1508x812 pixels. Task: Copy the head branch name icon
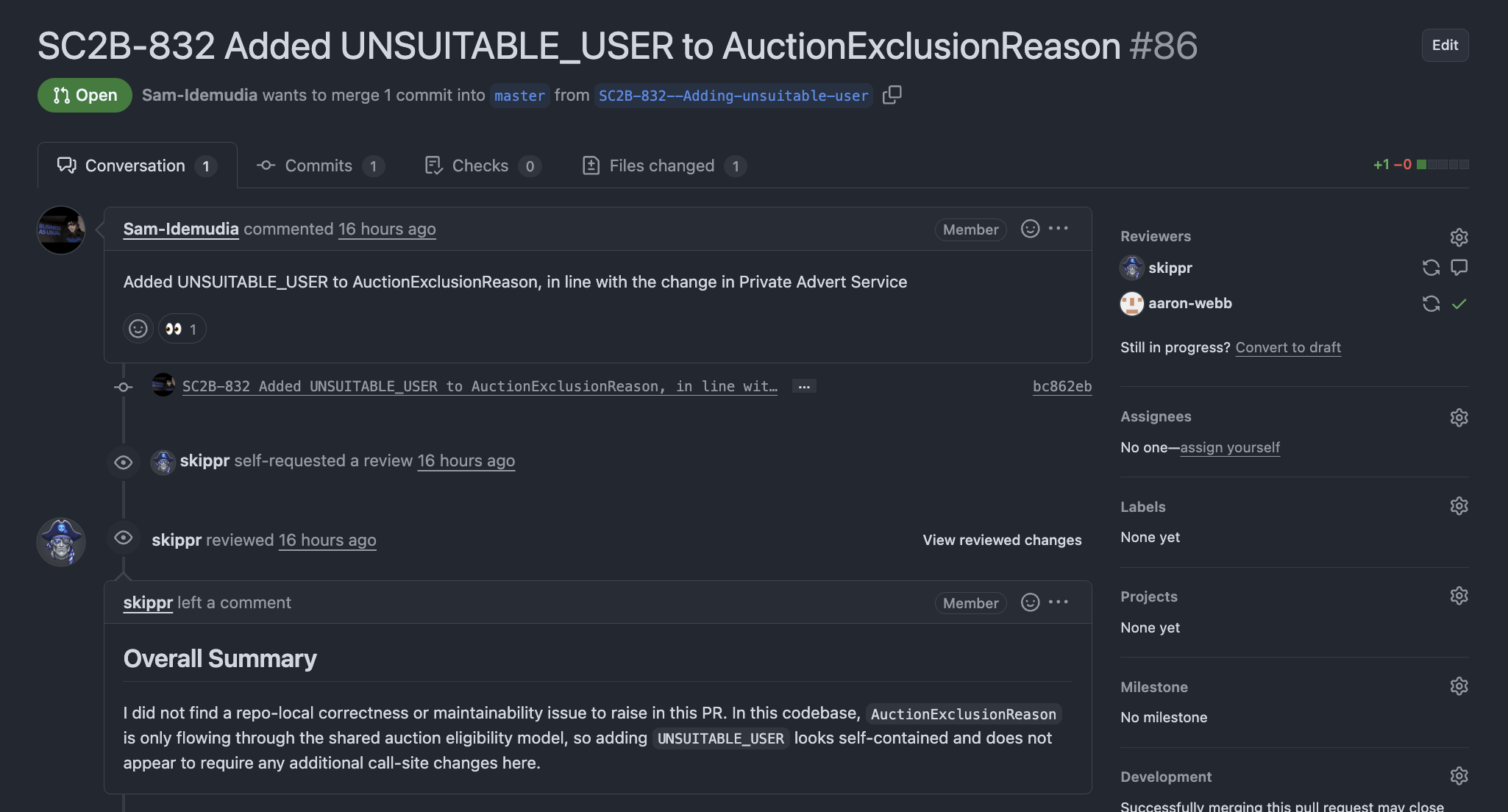892,95
